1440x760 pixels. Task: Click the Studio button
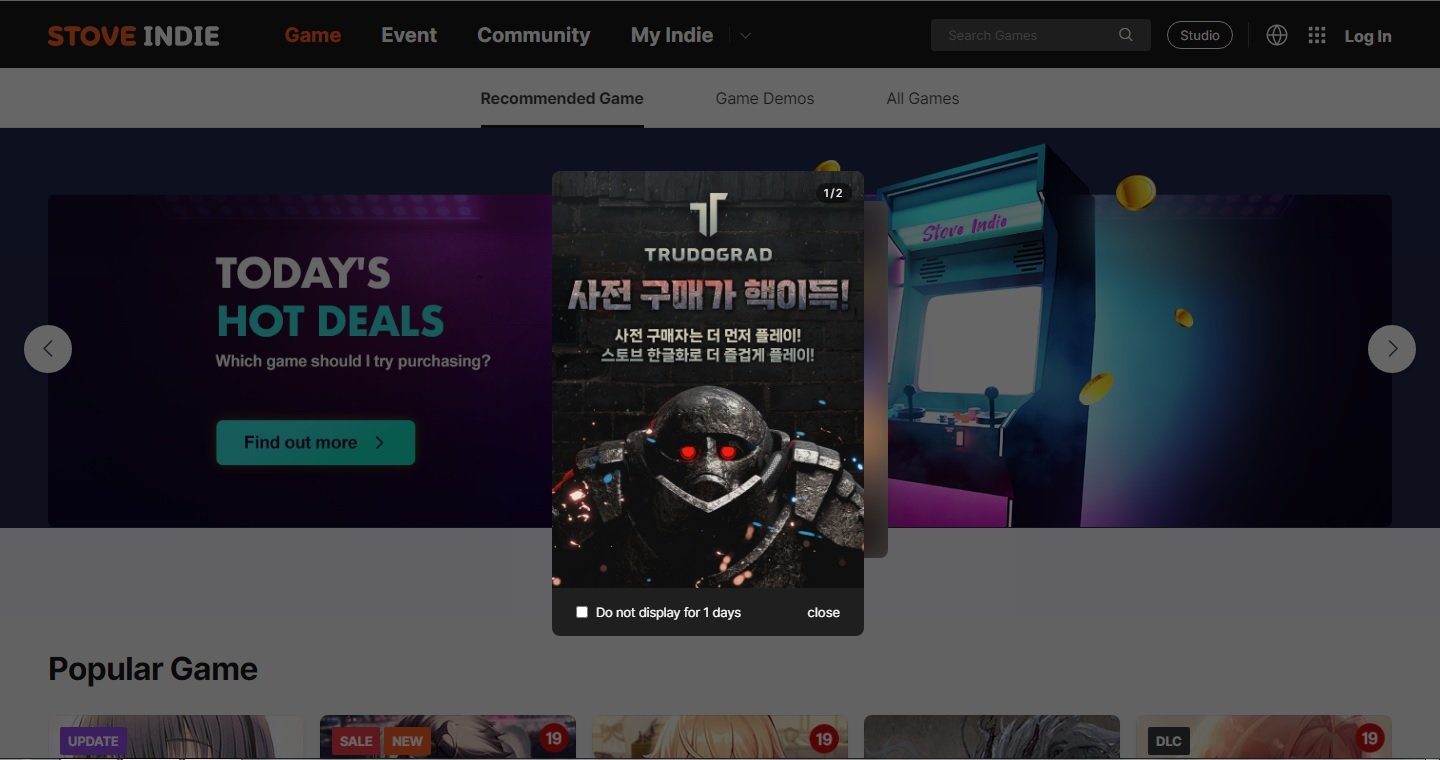[1199, 35]
